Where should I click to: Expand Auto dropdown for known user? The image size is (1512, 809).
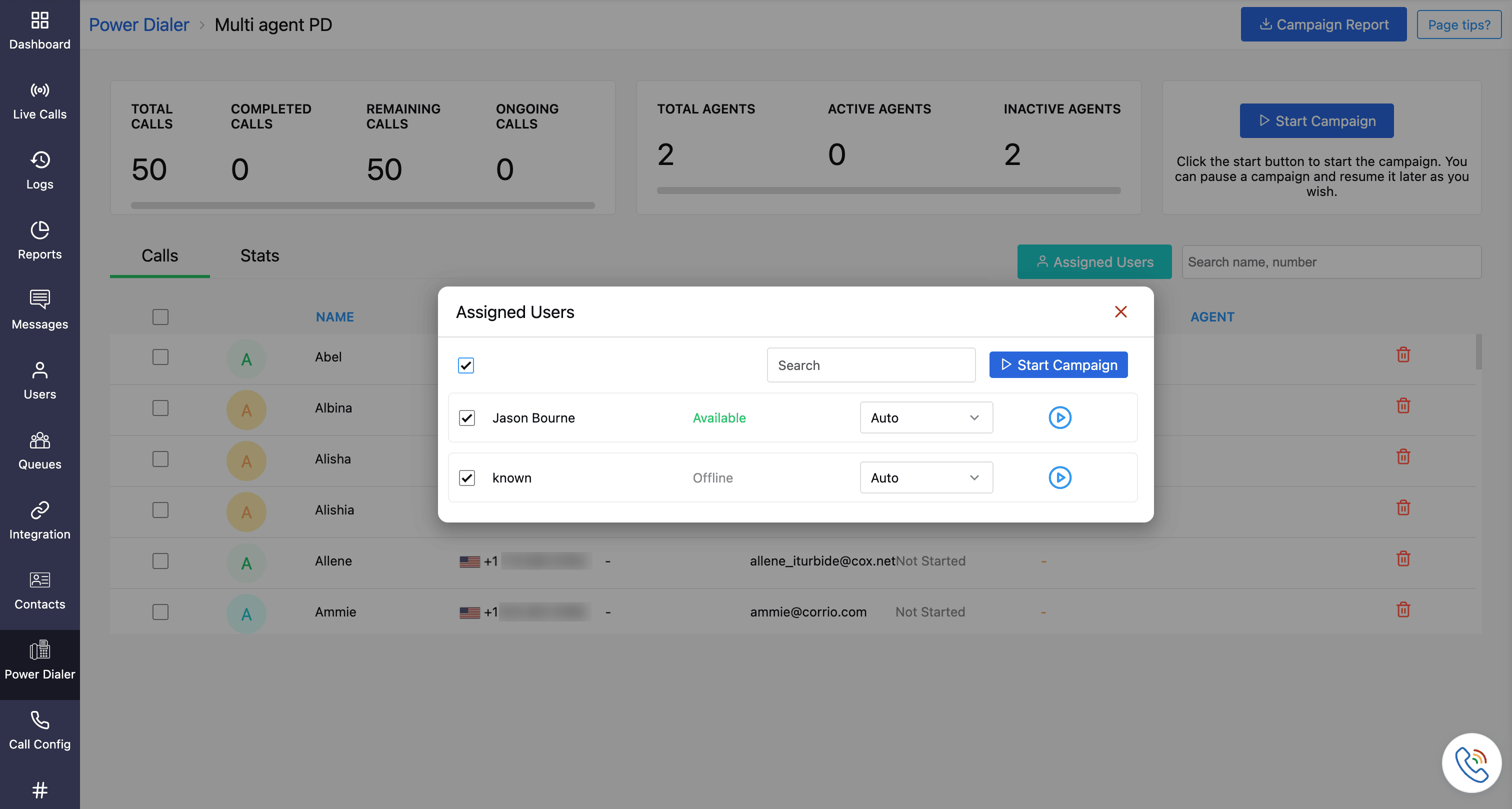pyautogui.click(x=925, y=477)
